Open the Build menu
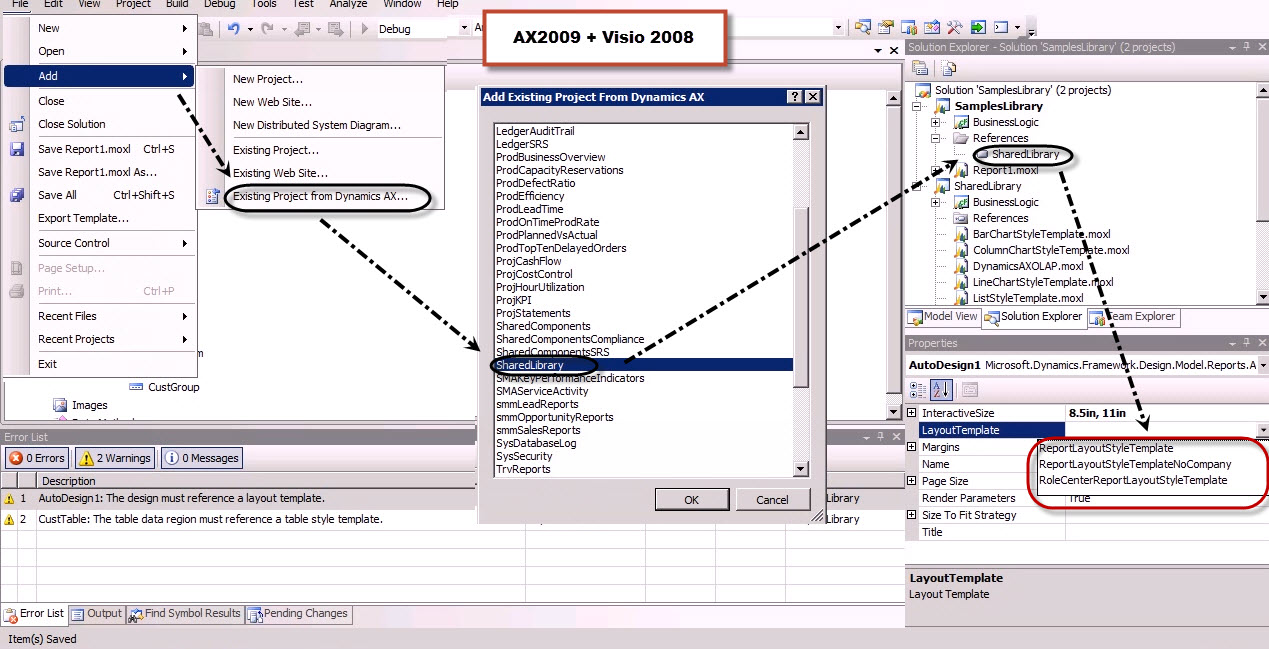The image size is (1269, 649). 177,4
